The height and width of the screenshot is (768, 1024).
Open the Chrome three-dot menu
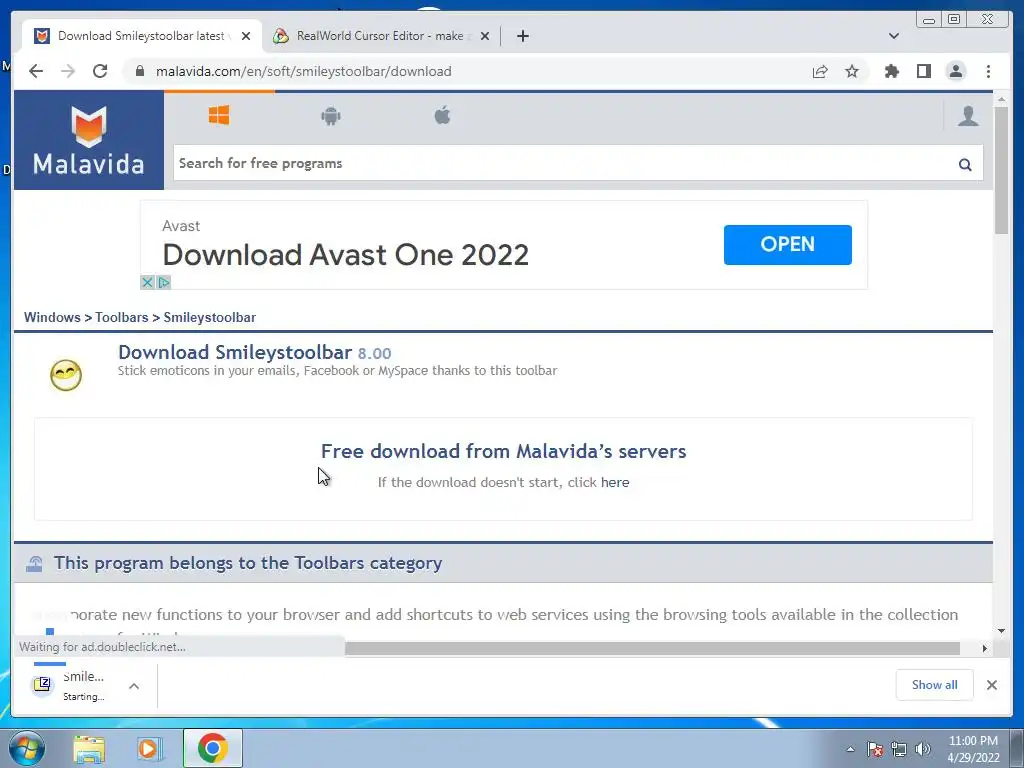coord(988,71)
